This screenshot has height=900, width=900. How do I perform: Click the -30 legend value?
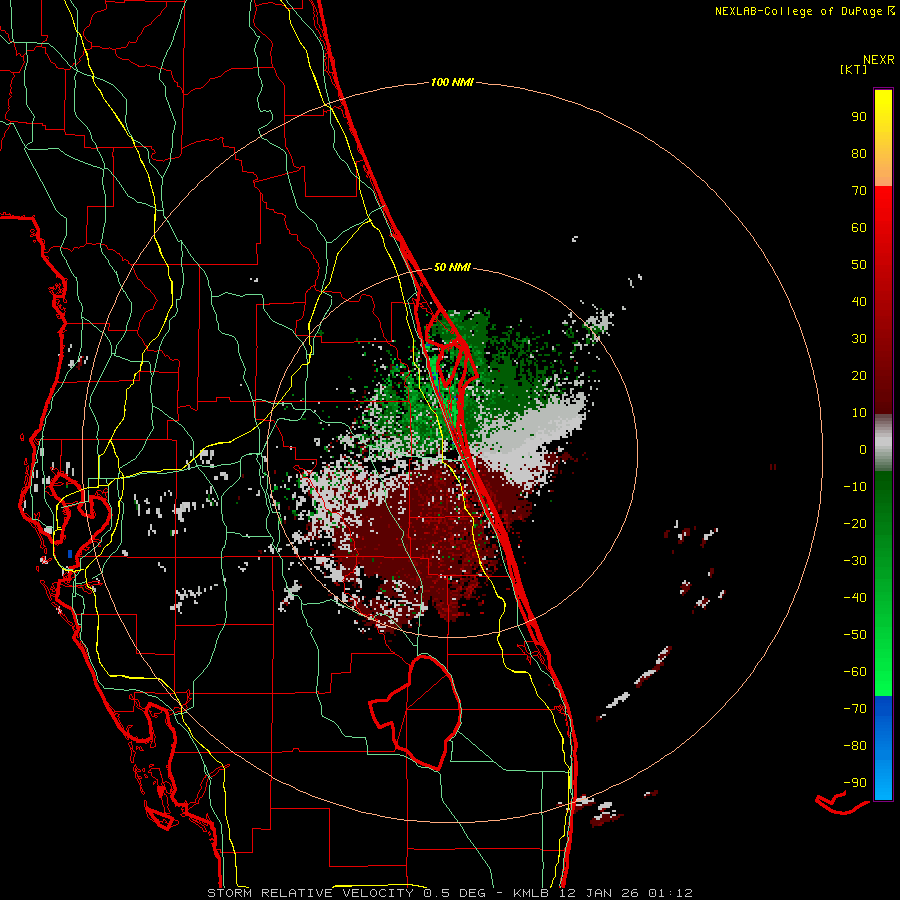coord(855,561)
